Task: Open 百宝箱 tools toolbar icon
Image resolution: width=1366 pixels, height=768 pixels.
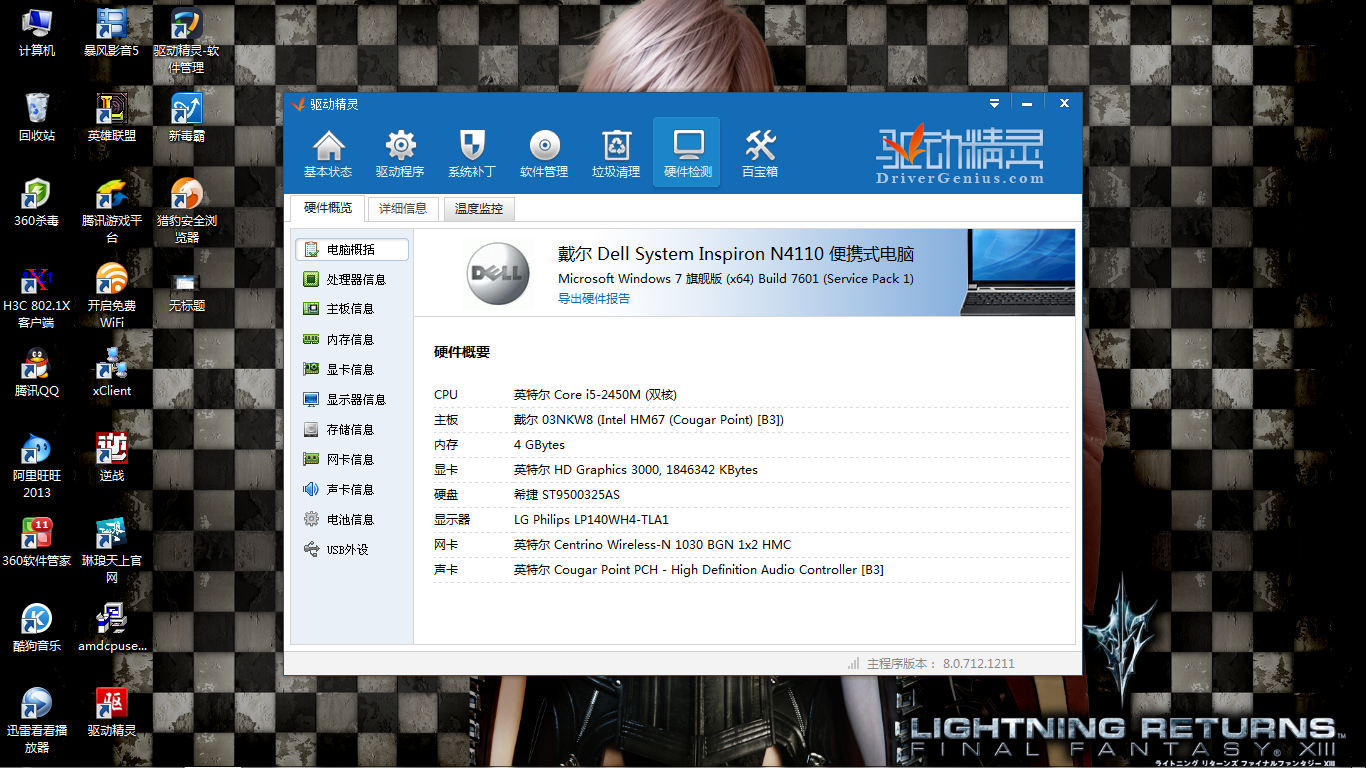Action: click(x=760, y=153)
